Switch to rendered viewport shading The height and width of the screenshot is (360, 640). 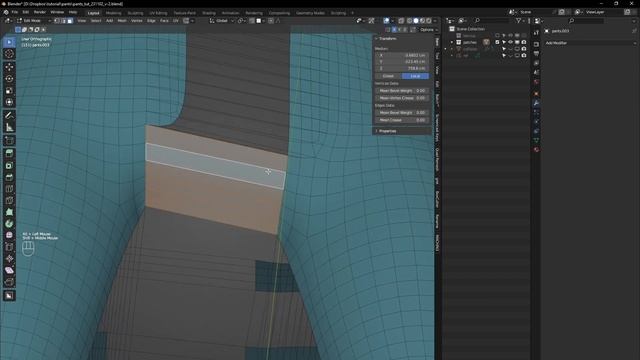point(429,21)
